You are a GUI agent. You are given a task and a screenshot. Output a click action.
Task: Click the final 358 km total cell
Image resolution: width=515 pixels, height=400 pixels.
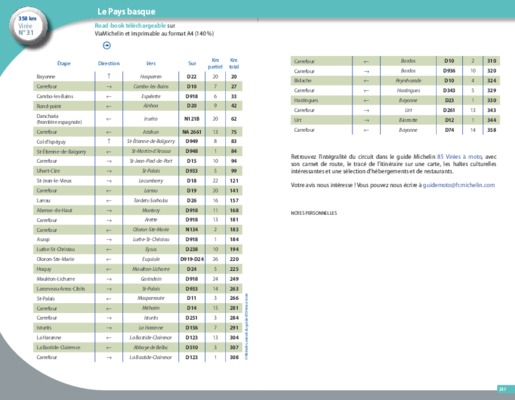pyautogui.click(x=492, y=130)
